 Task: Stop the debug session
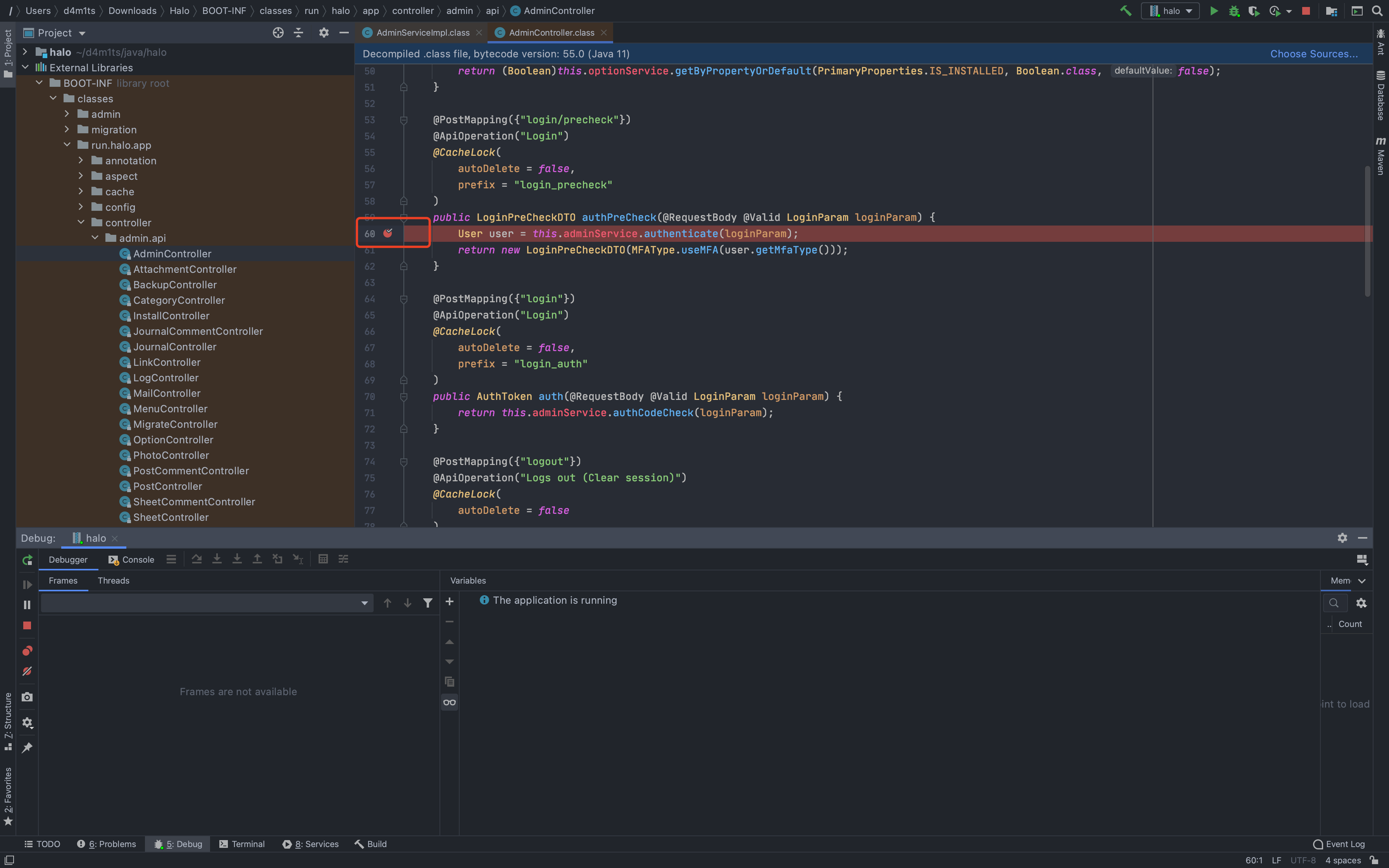click(x=27, y=626)
